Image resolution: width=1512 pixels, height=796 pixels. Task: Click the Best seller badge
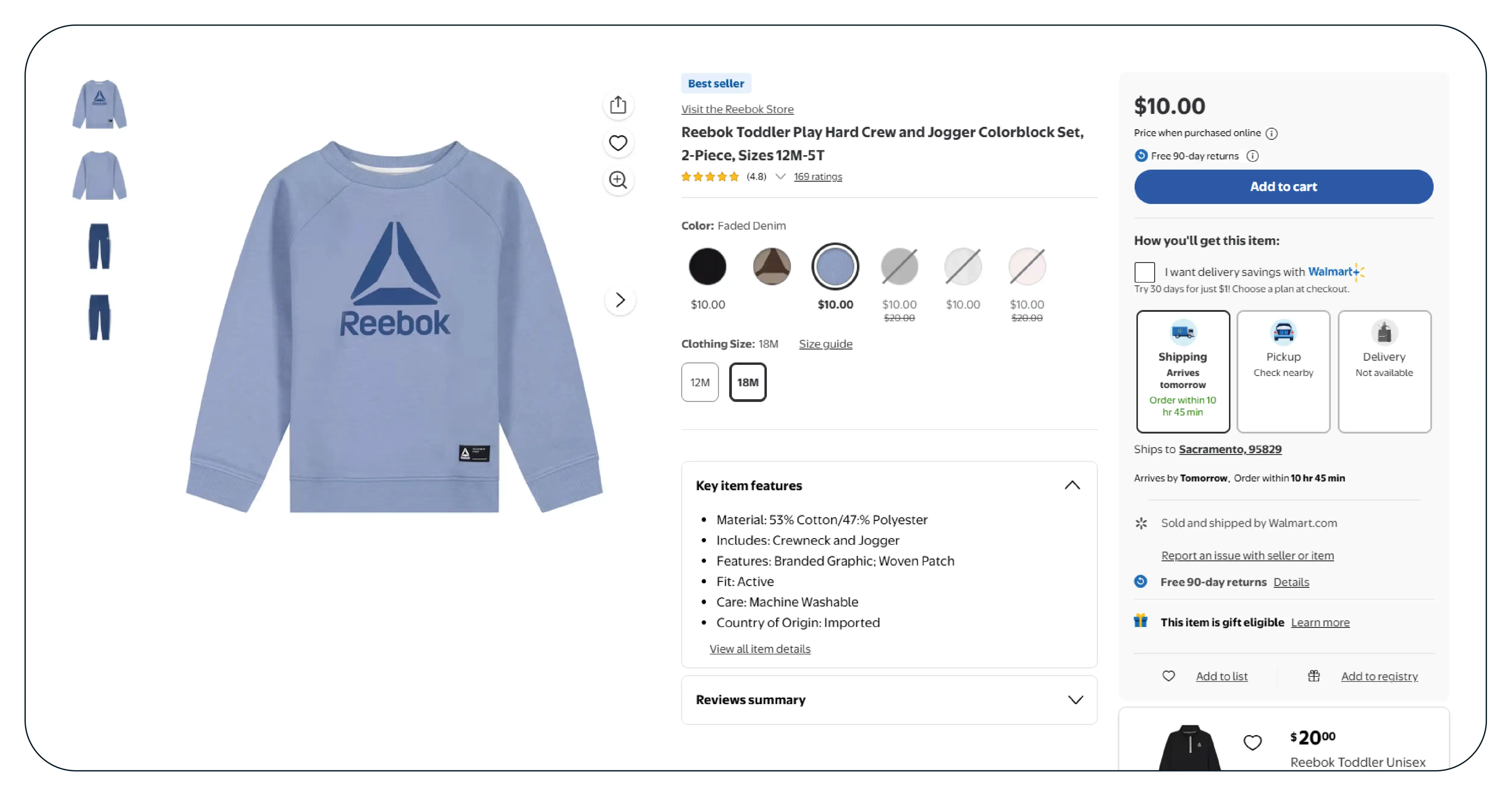716,83
